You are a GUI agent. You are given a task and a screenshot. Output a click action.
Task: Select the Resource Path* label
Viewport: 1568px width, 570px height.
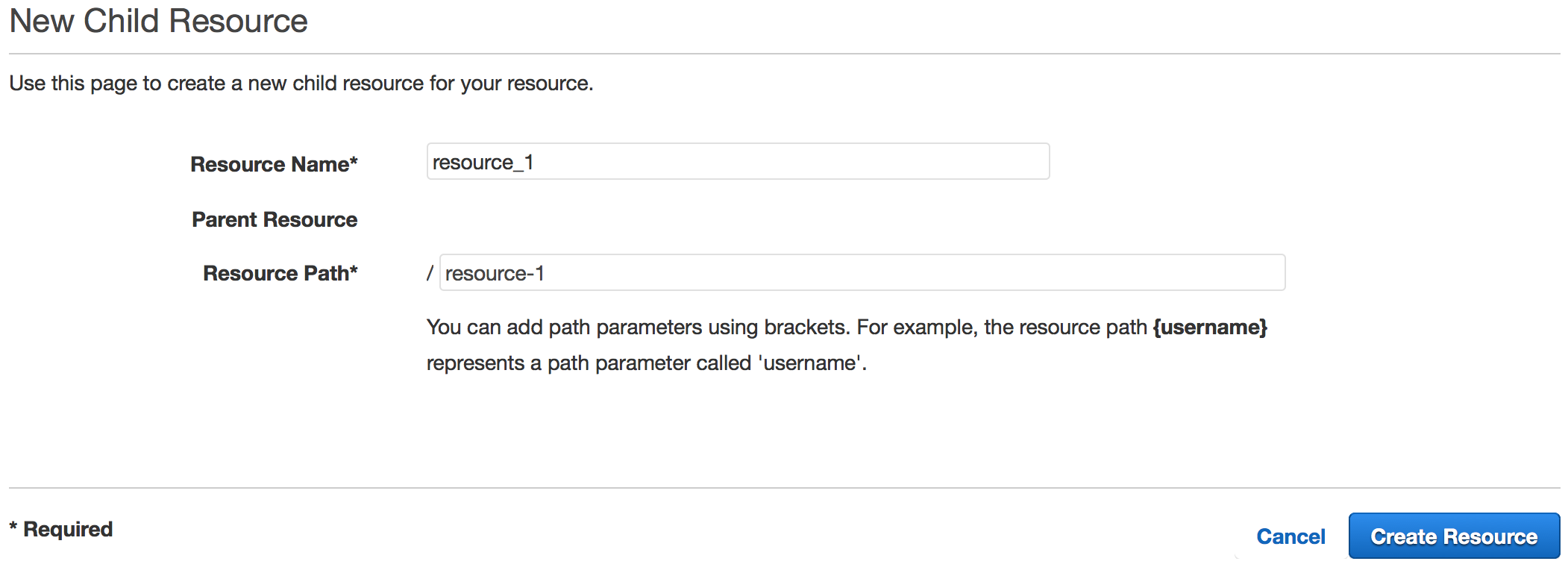click(280, 273)
